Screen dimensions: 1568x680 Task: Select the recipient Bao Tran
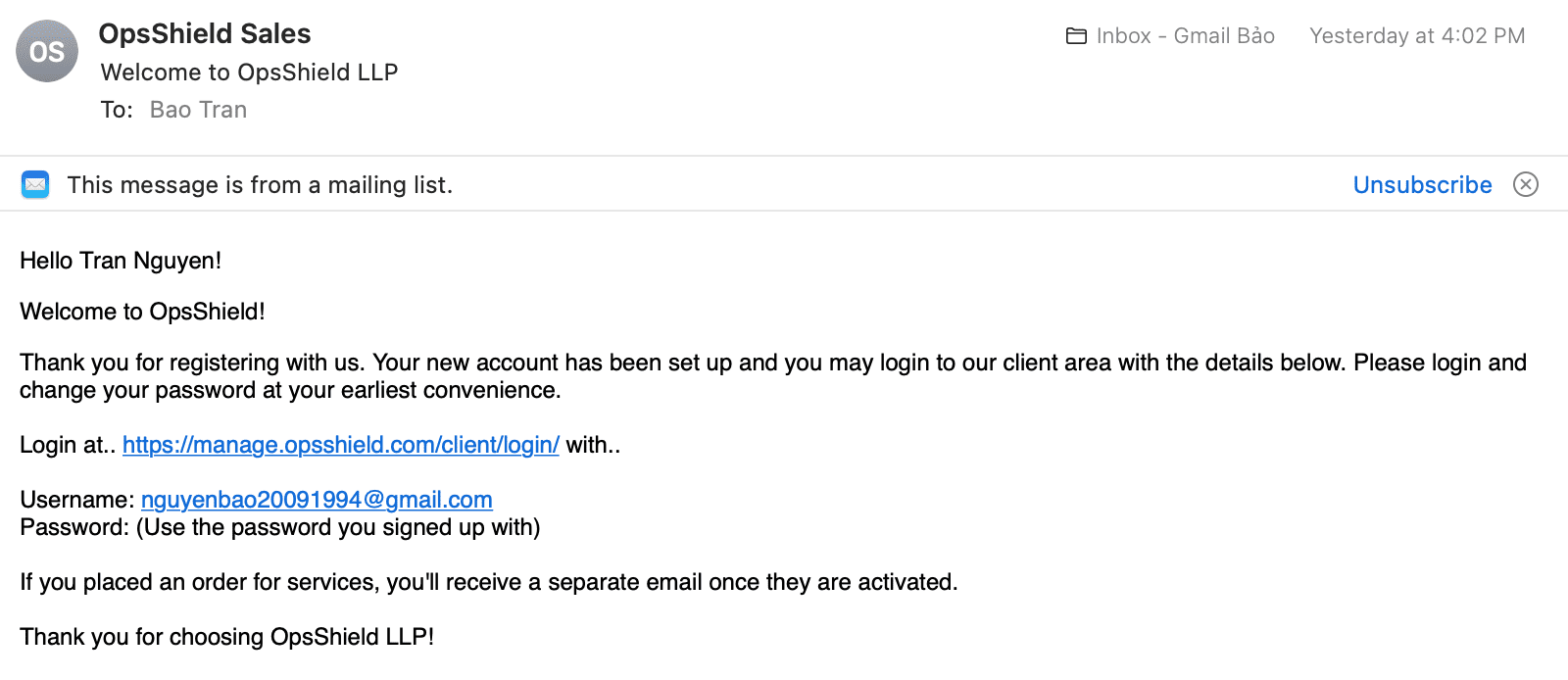[x=198, y=110]
